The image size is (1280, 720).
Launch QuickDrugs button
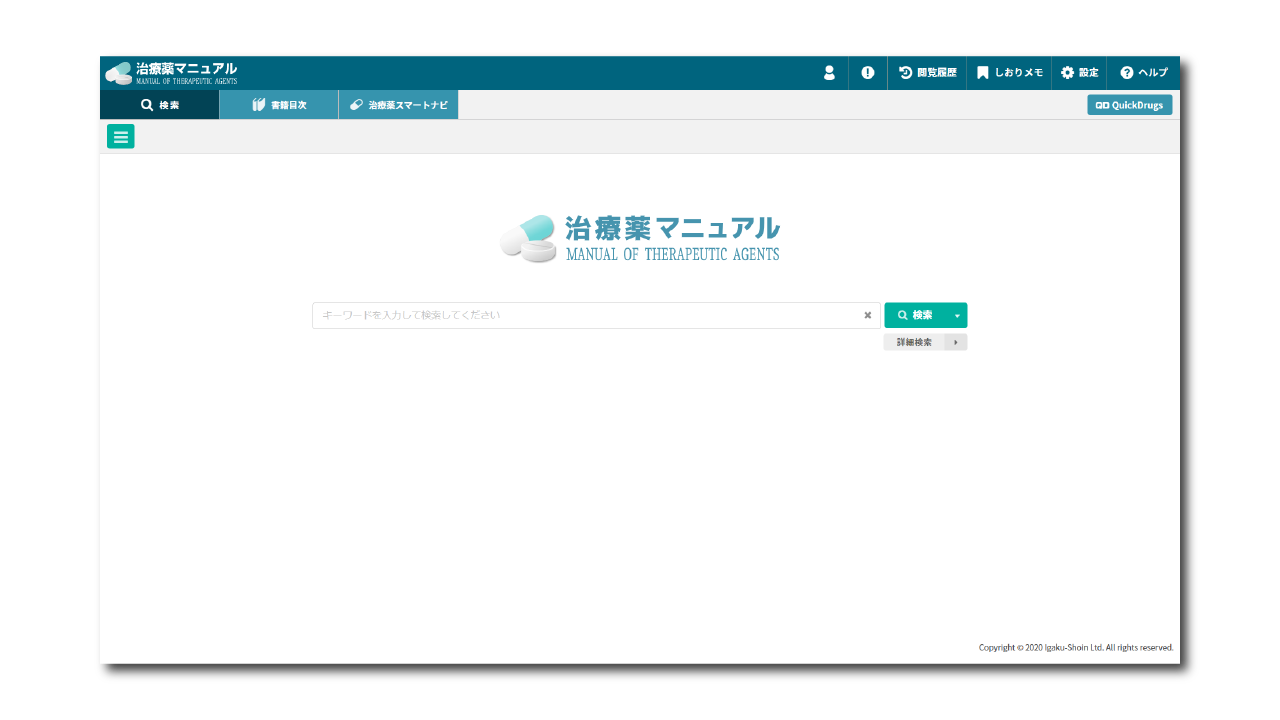tap(1130, 105)
